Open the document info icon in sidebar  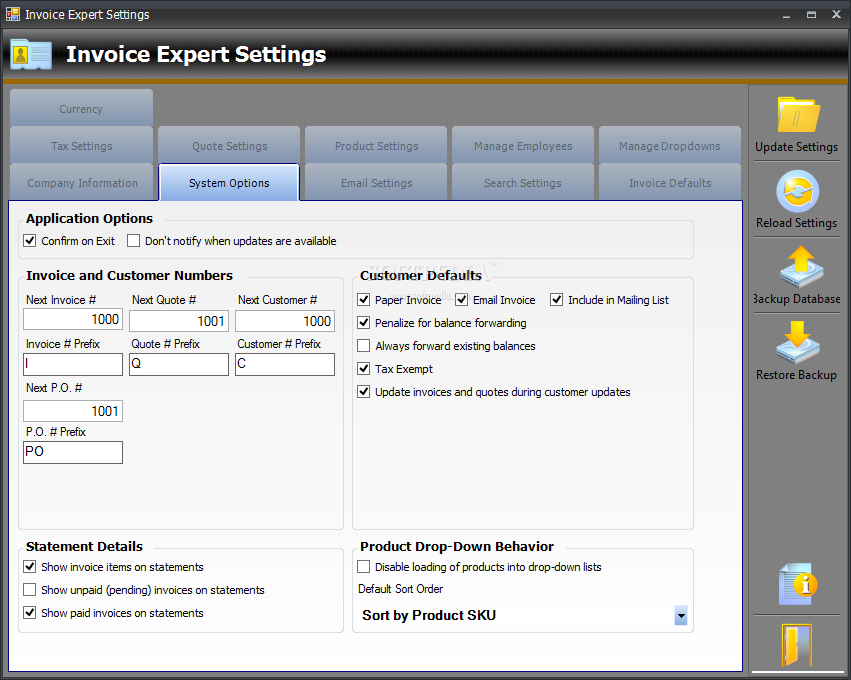click(798, 584)
